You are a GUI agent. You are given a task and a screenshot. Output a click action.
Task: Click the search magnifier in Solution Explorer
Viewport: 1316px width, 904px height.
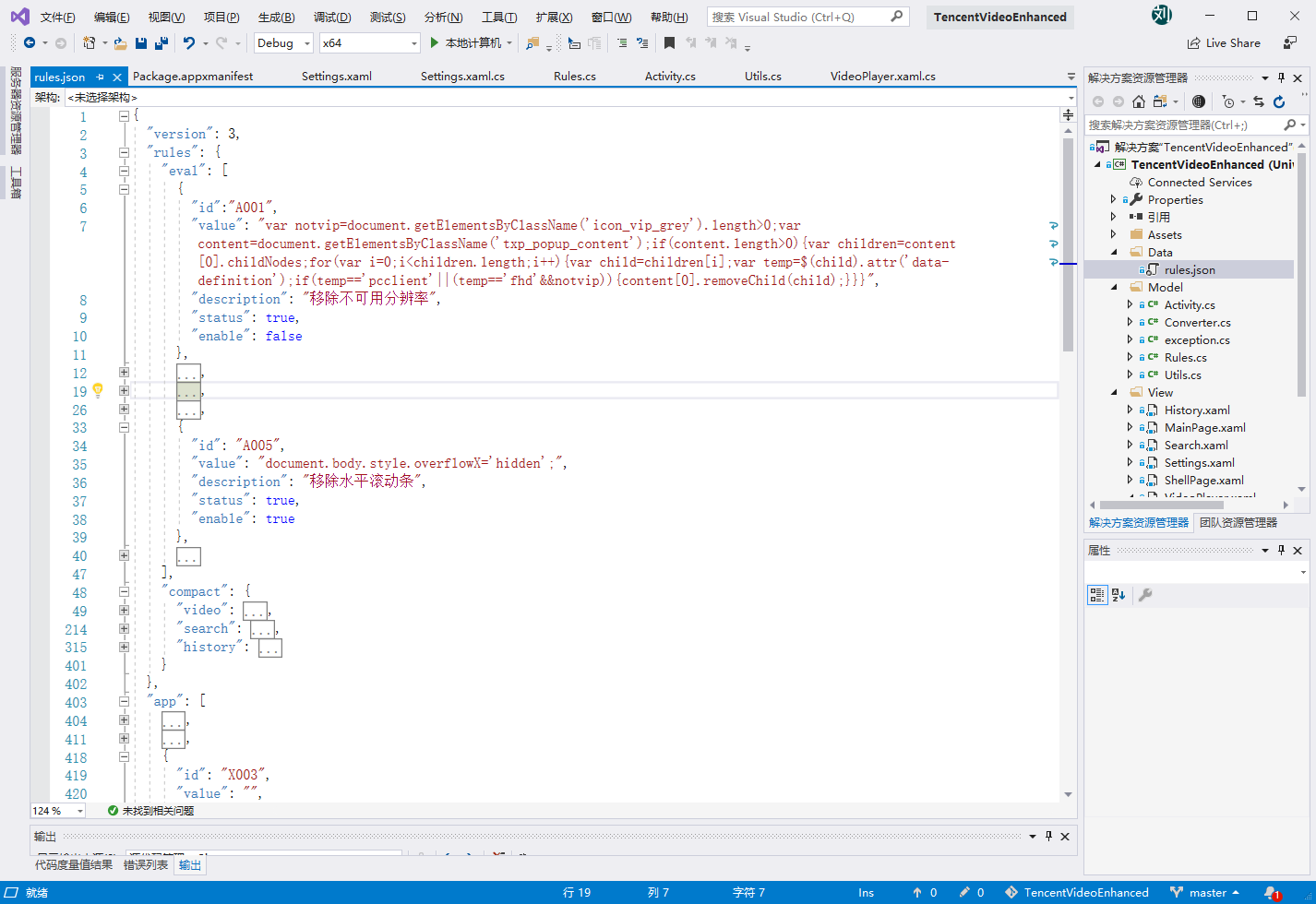click(x=1289, y=125)
